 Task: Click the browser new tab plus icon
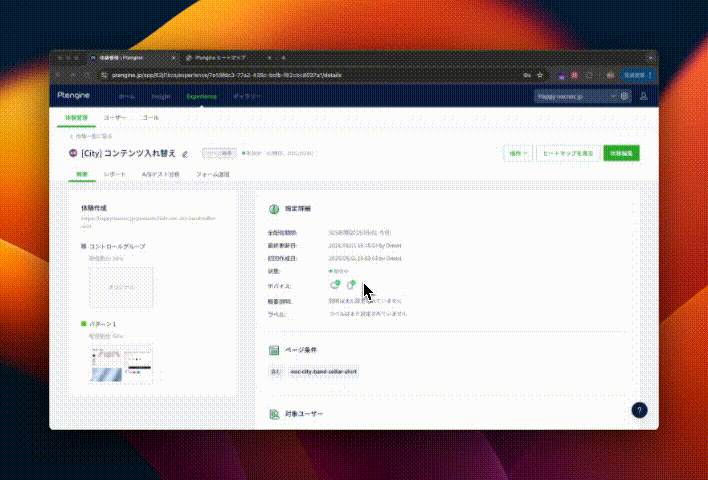(283, 58)
